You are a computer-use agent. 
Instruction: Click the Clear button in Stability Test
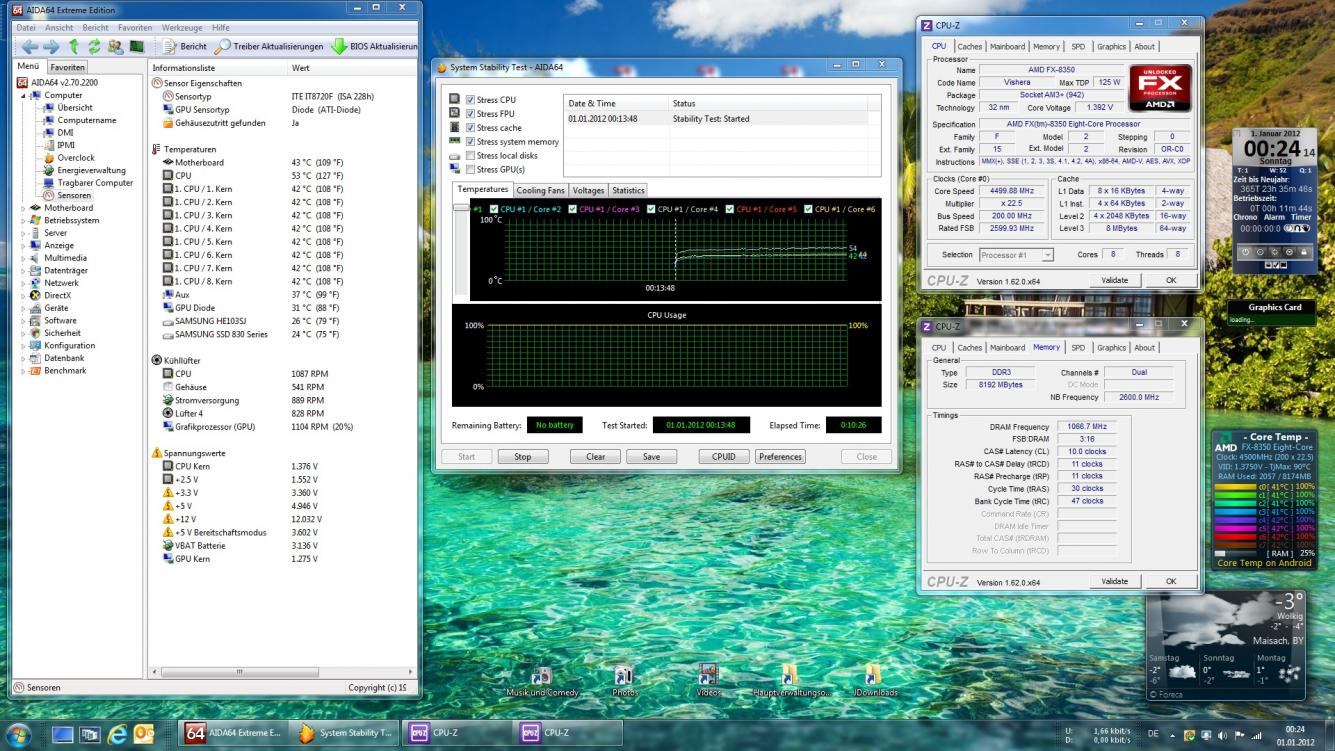[595, 456]
